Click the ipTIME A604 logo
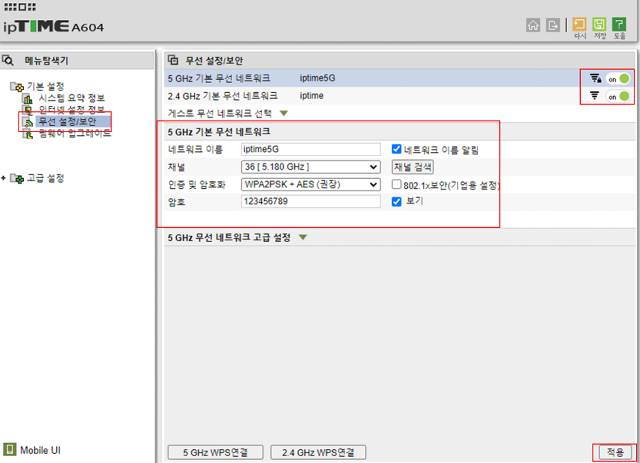 click(x=53, y=27)
